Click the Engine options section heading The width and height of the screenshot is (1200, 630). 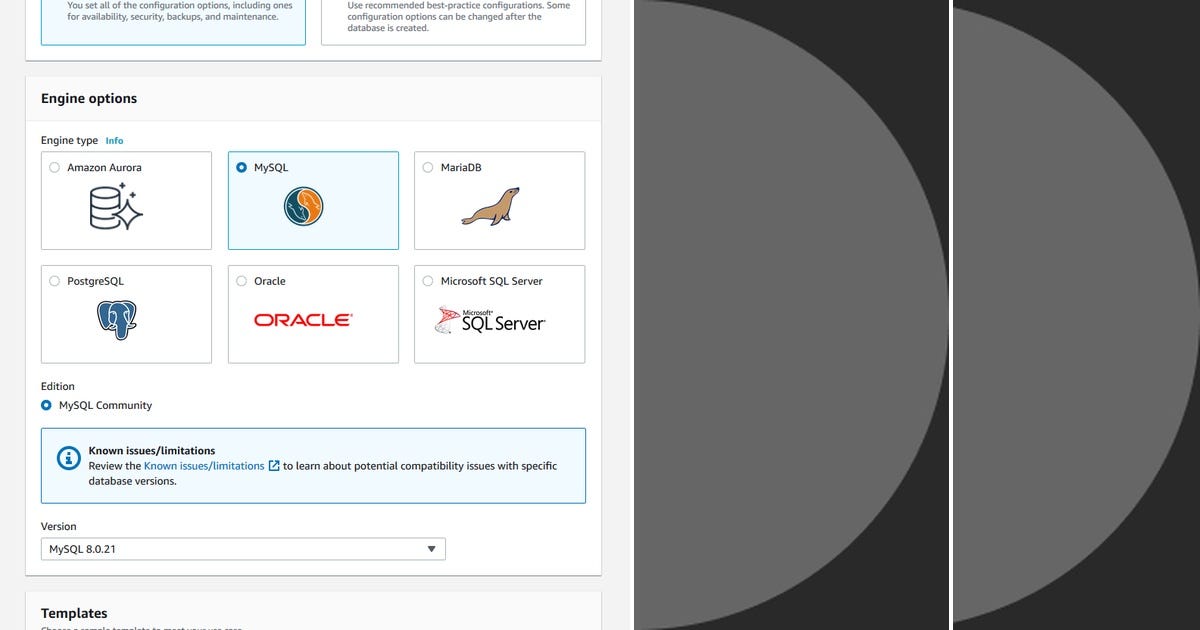click(89, 98)
